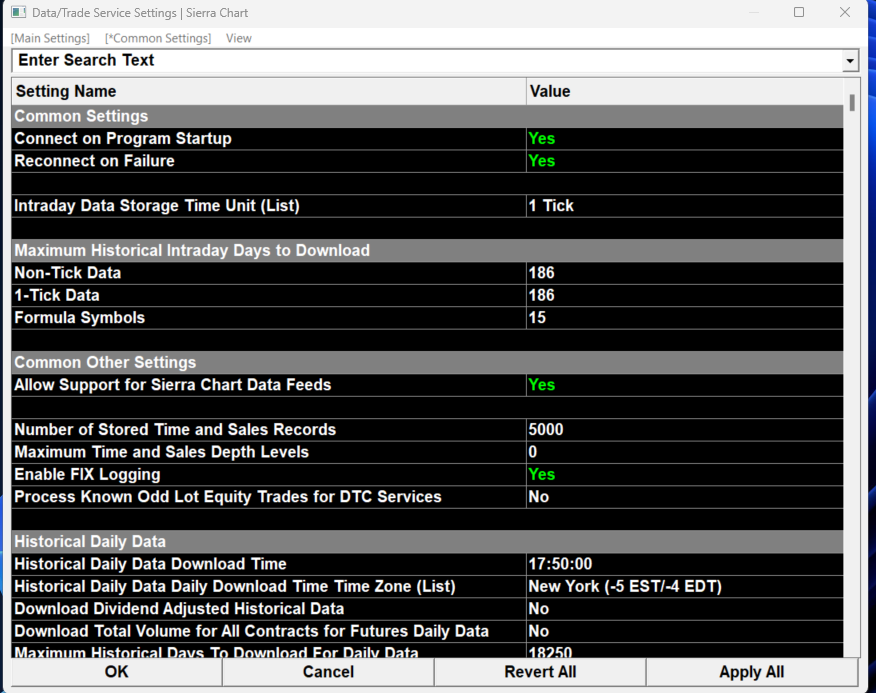Select the Historical Daily Data header
This screenshot has width=876, height=693.
coord(427,541)
